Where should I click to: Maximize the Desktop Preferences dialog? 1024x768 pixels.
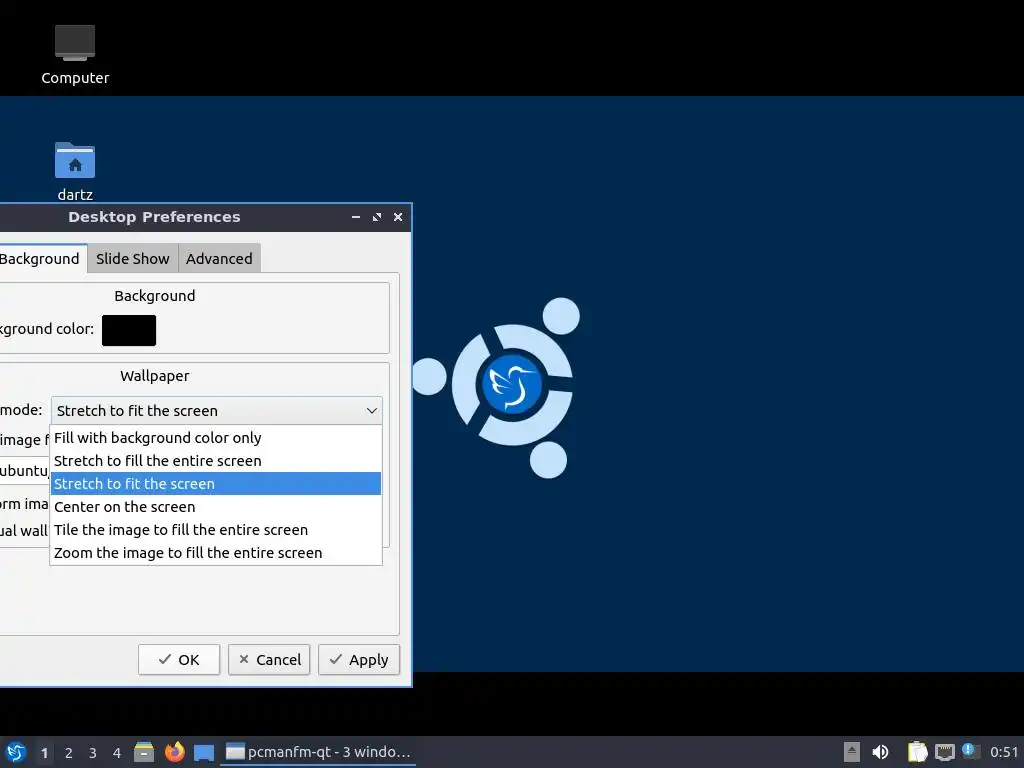click(377, 217)
